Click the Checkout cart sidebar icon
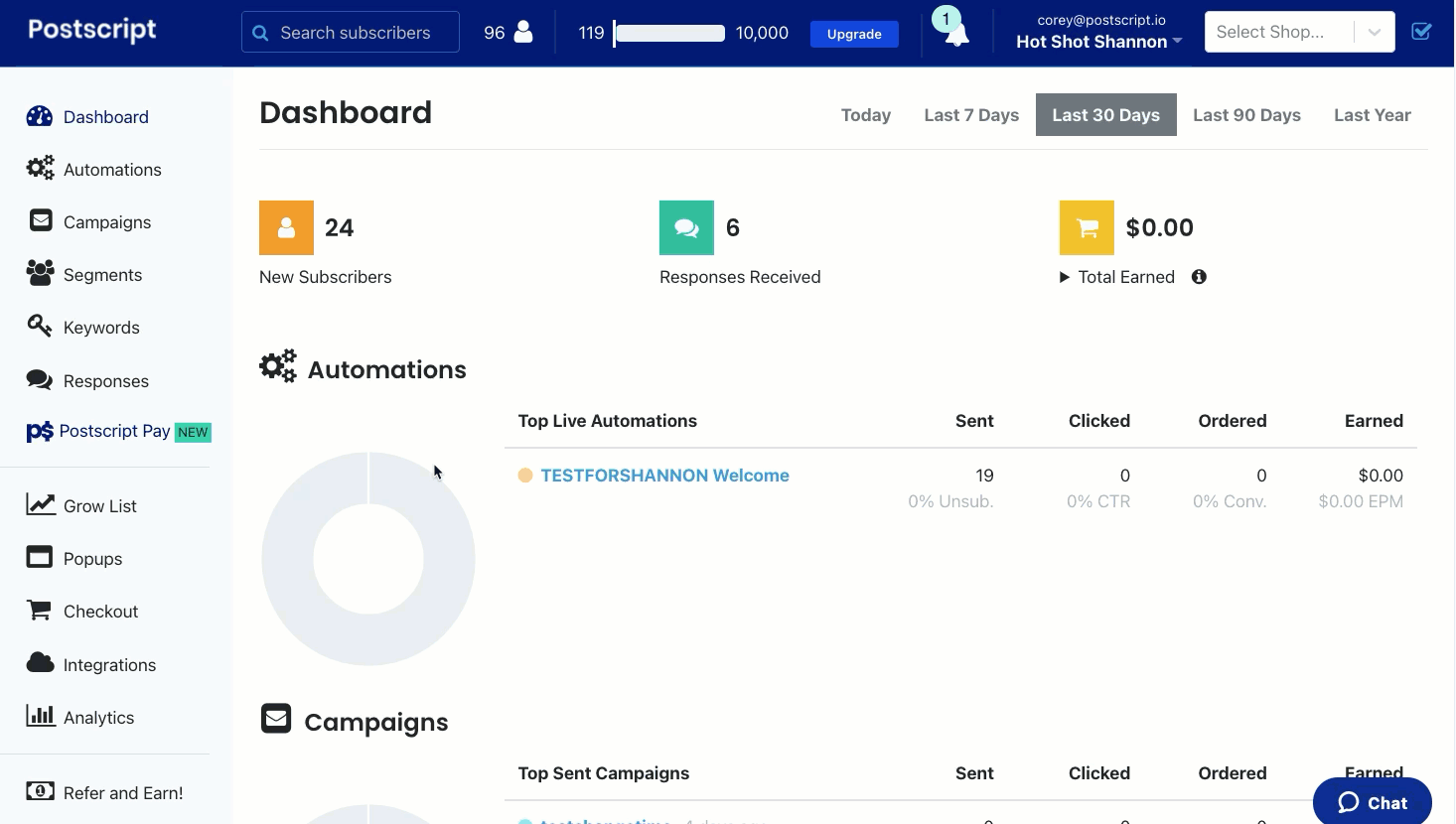This screenshot has width=1456, height=824. [39, 610]
